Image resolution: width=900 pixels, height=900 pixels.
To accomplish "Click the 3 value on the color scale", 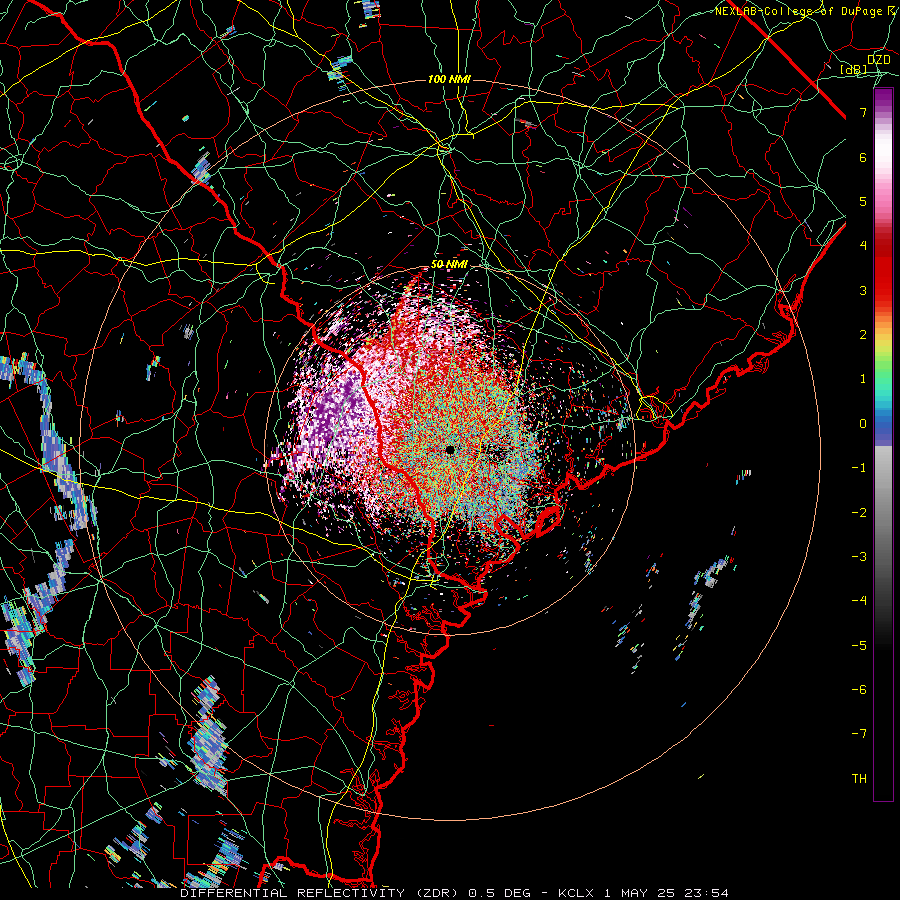I will point(863,290).
